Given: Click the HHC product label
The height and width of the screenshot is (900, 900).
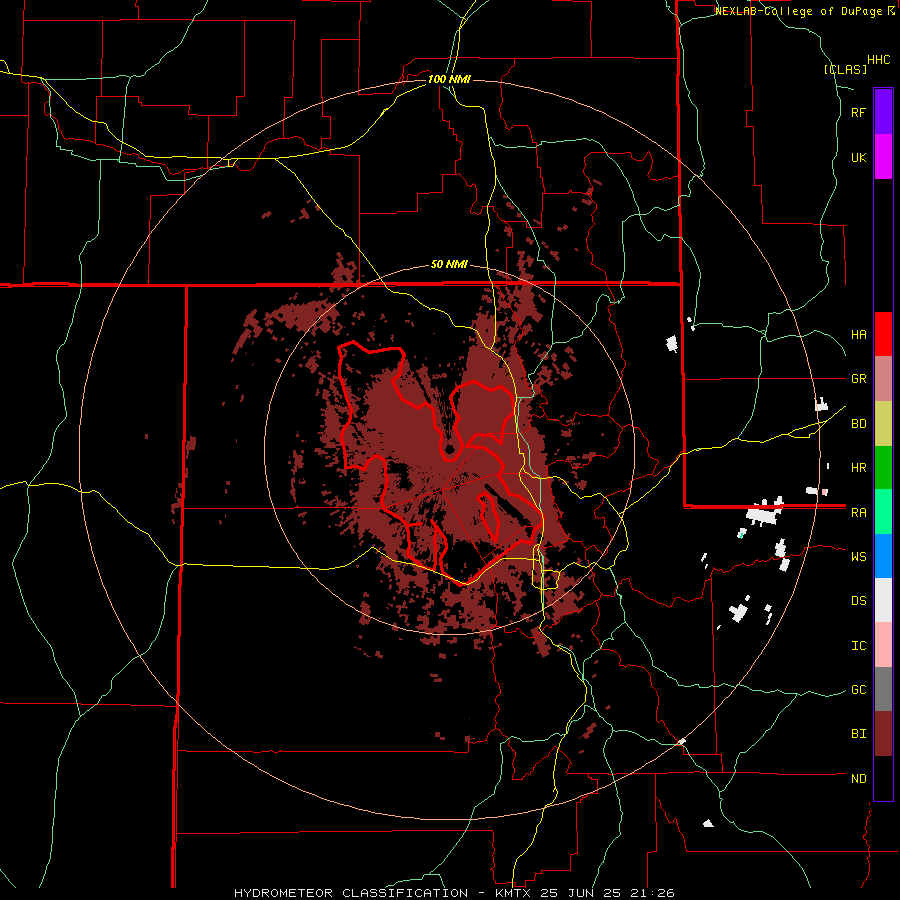Looking at the screenshot, I should point(879,60).
